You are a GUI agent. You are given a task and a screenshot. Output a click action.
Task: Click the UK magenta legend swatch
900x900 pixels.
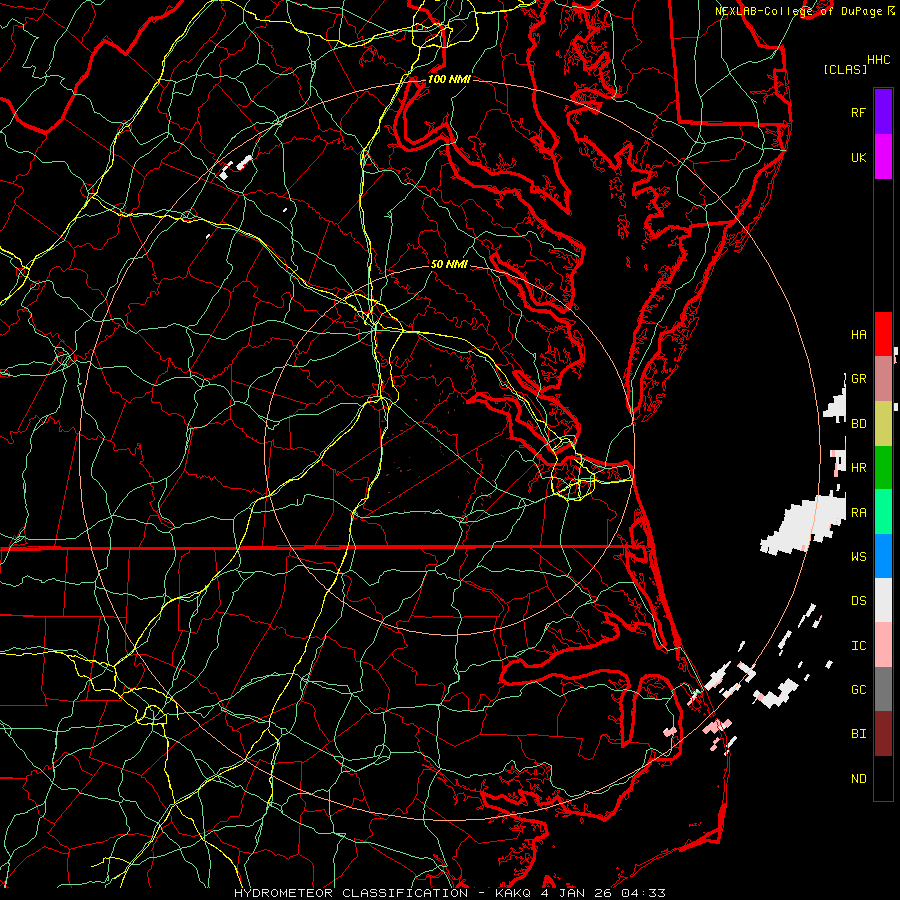coord(883,157)
